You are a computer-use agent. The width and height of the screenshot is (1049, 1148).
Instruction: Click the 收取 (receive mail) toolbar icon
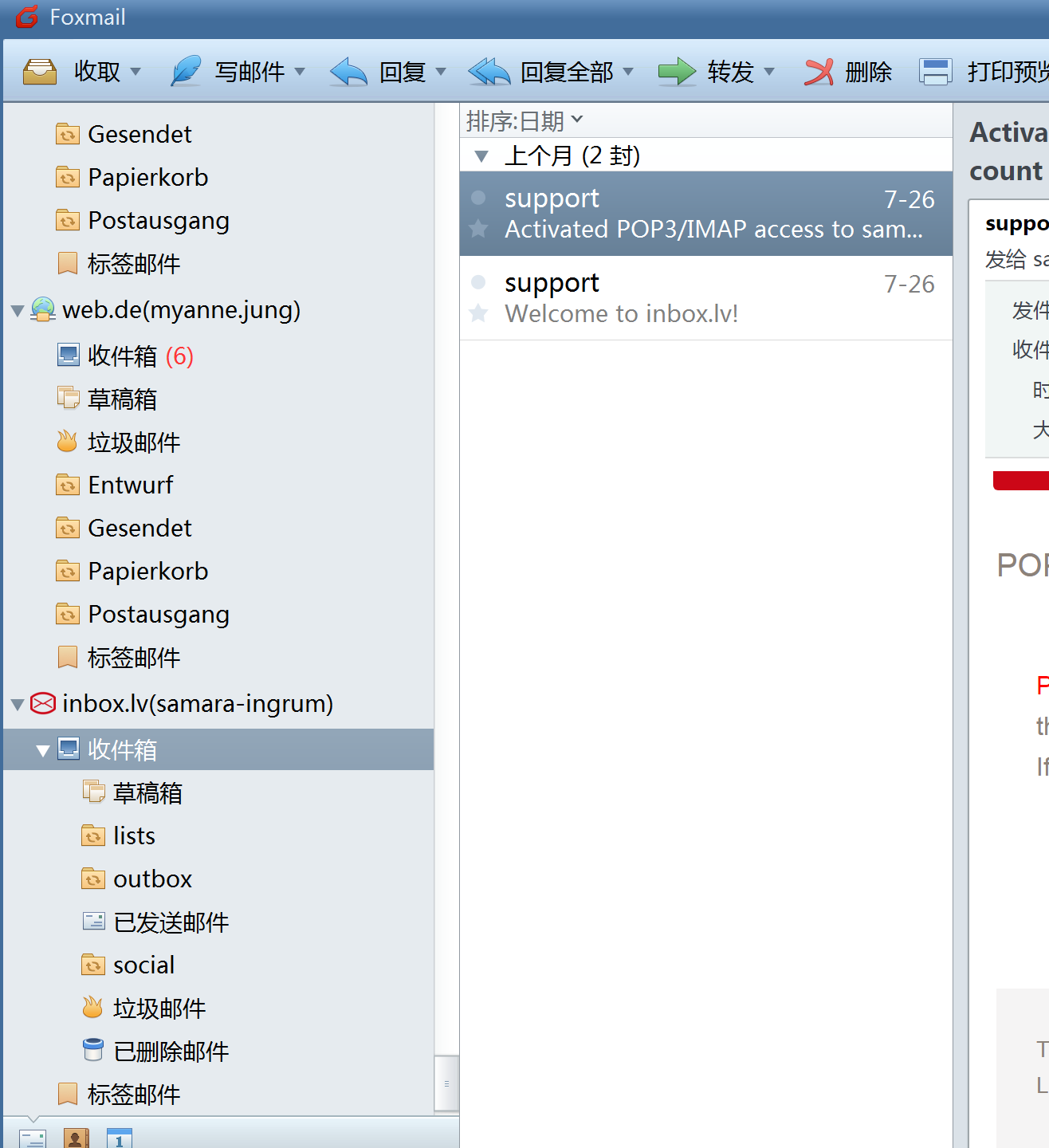tap(40, 72)
